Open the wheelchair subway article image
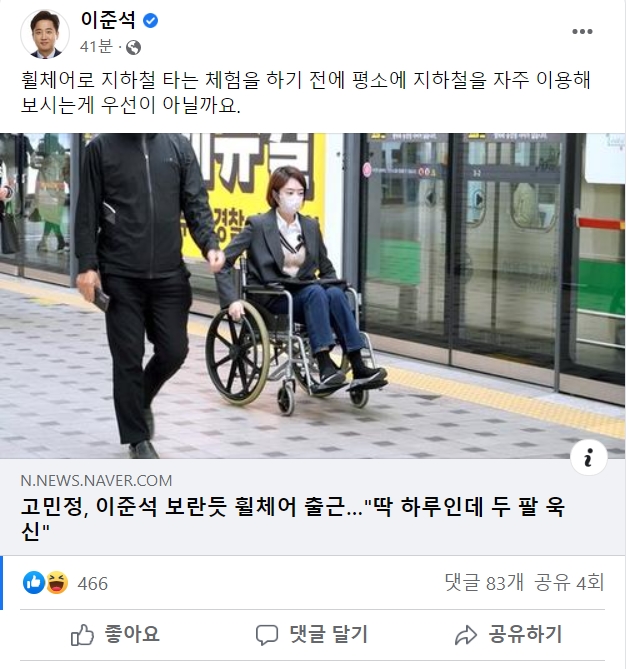The width and height of the screenshot is (626, 669). coord(313,296)
